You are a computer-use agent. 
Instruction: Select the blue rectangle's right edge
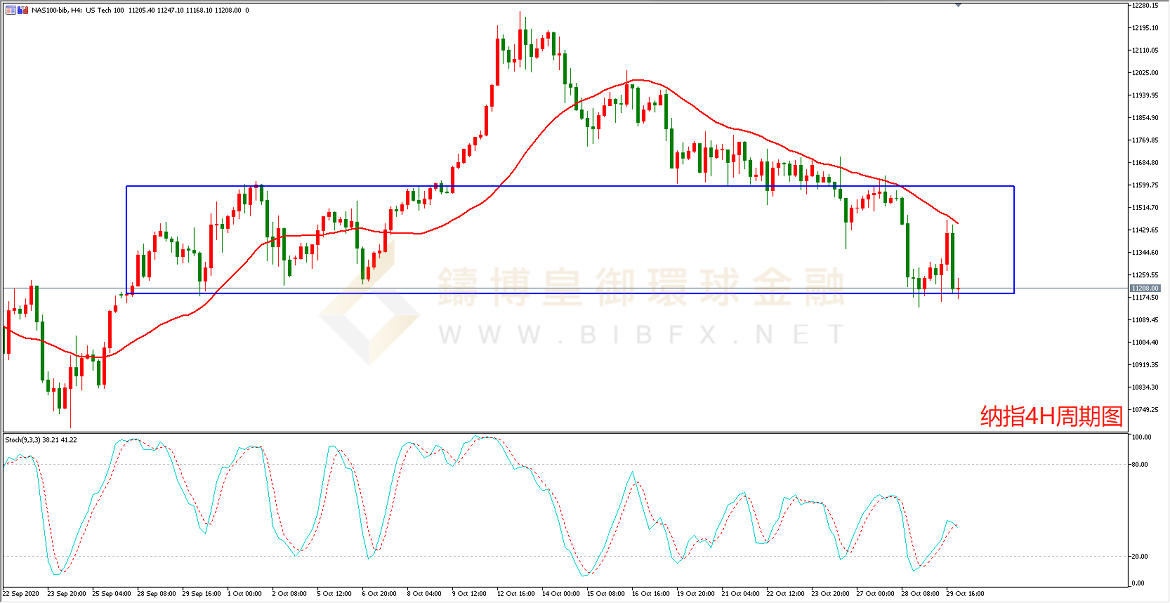pyautogui.click(x=1015, y=240)
